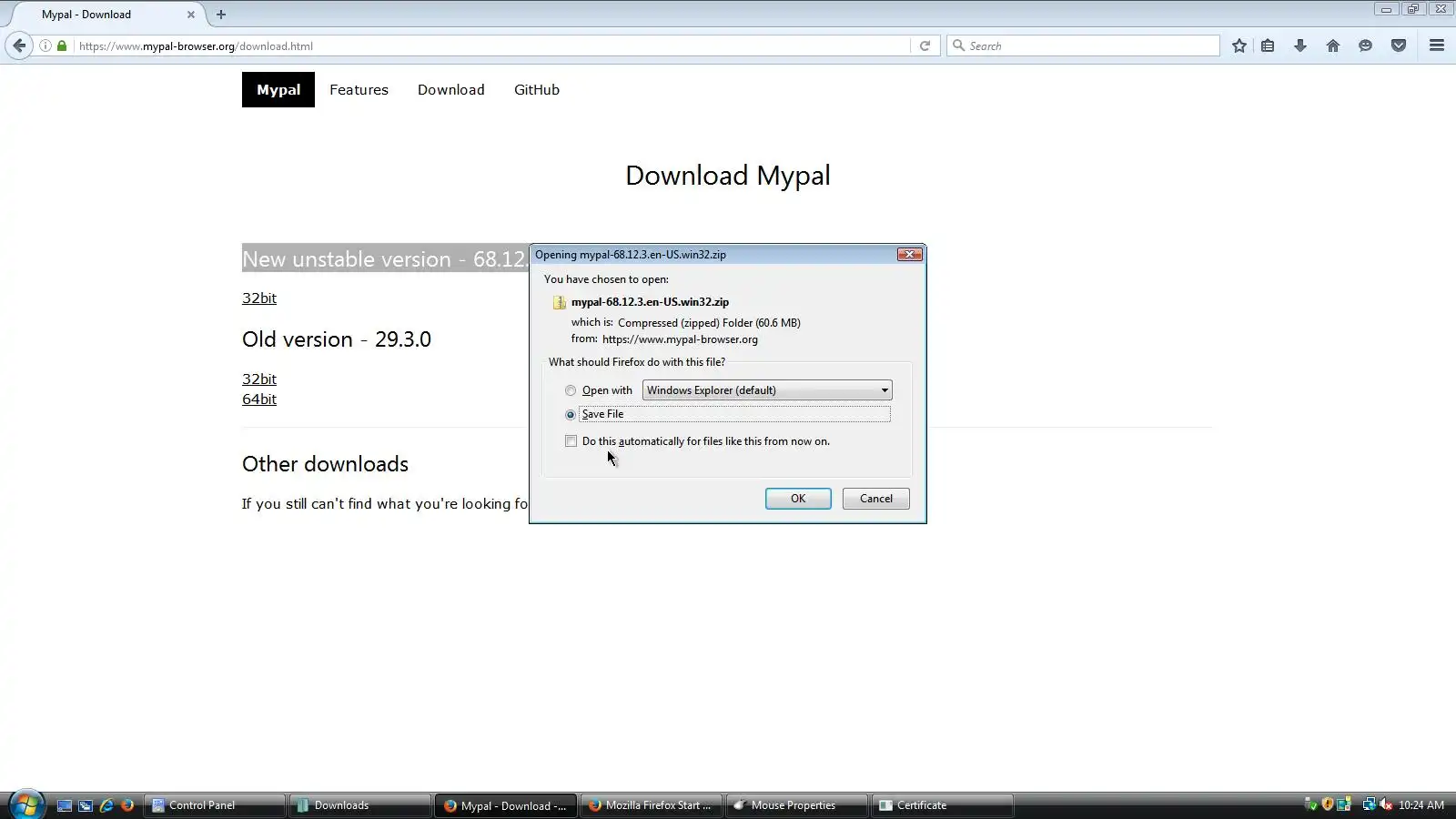Open the network tray icon
The width and height of the screenshot is (1456, 819).
(1369, 804)
